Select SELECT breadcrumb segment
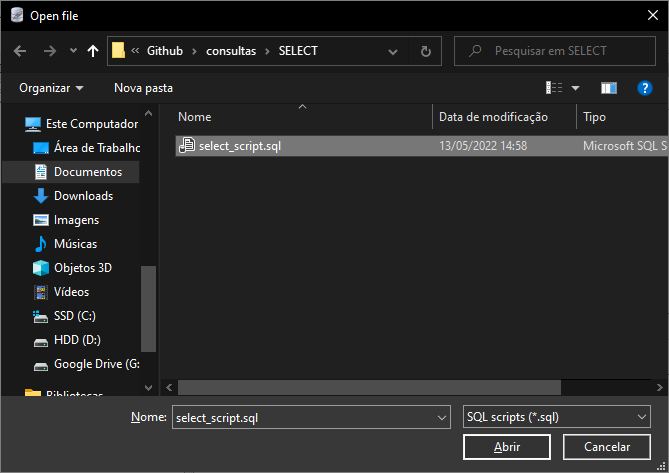 pyautogui.click(x=298, y=51)
